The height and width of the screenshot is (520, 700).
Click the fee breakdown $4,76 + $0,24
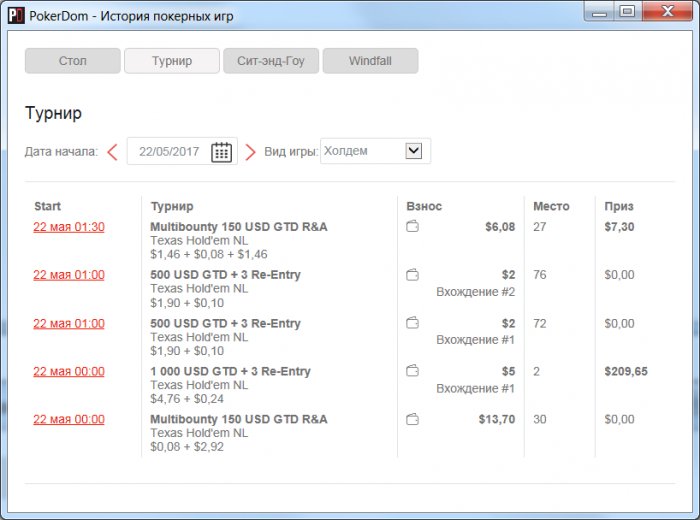tap(187, 399)
